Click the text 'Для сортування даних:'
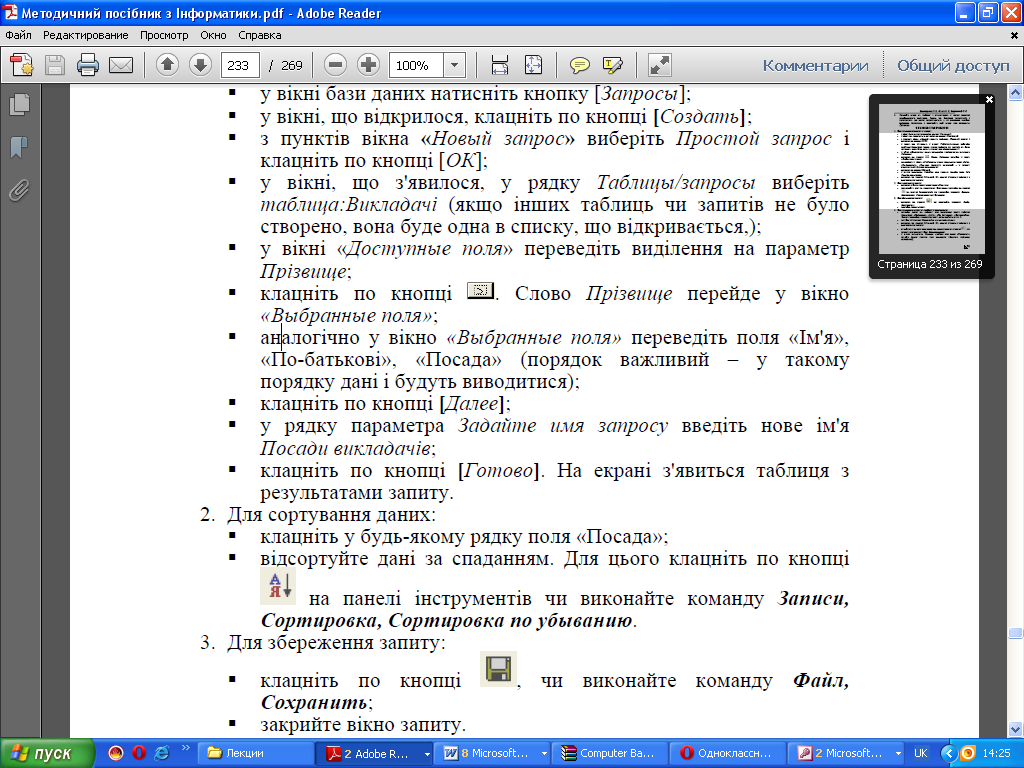1024x768 pixels. coord(331,515)
